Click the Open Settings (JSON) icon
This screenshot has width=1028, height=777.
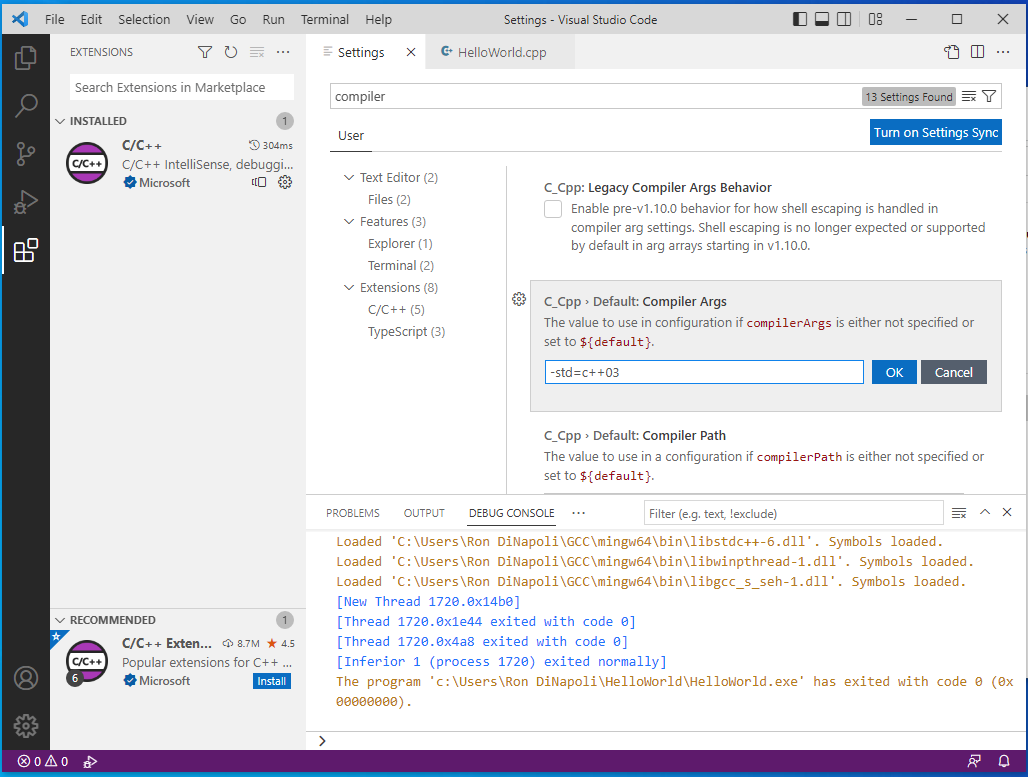(x=952, y=52)
